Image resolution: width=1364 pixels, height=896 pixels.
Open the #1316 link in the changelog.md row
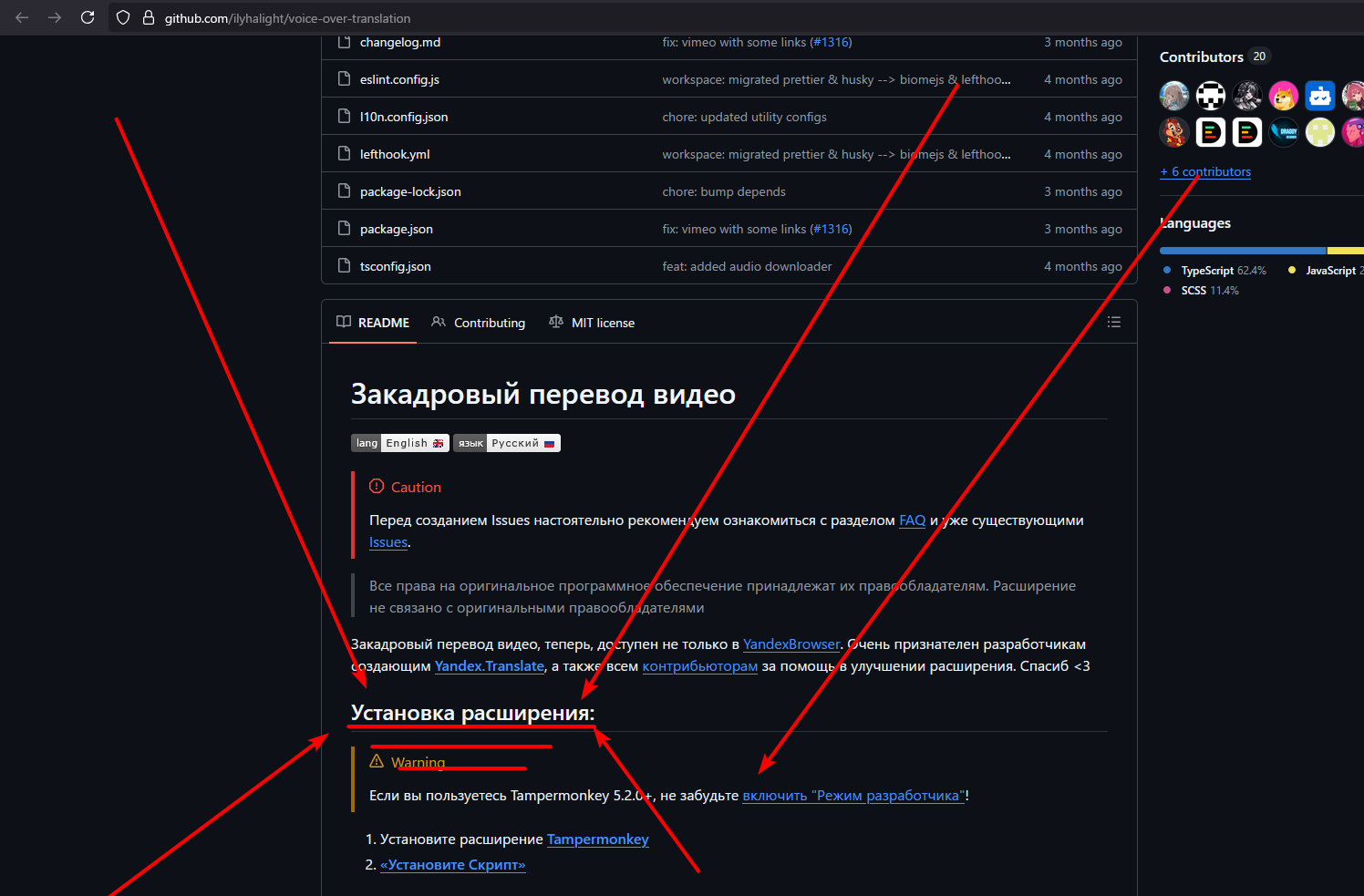[x=831, y=42]
